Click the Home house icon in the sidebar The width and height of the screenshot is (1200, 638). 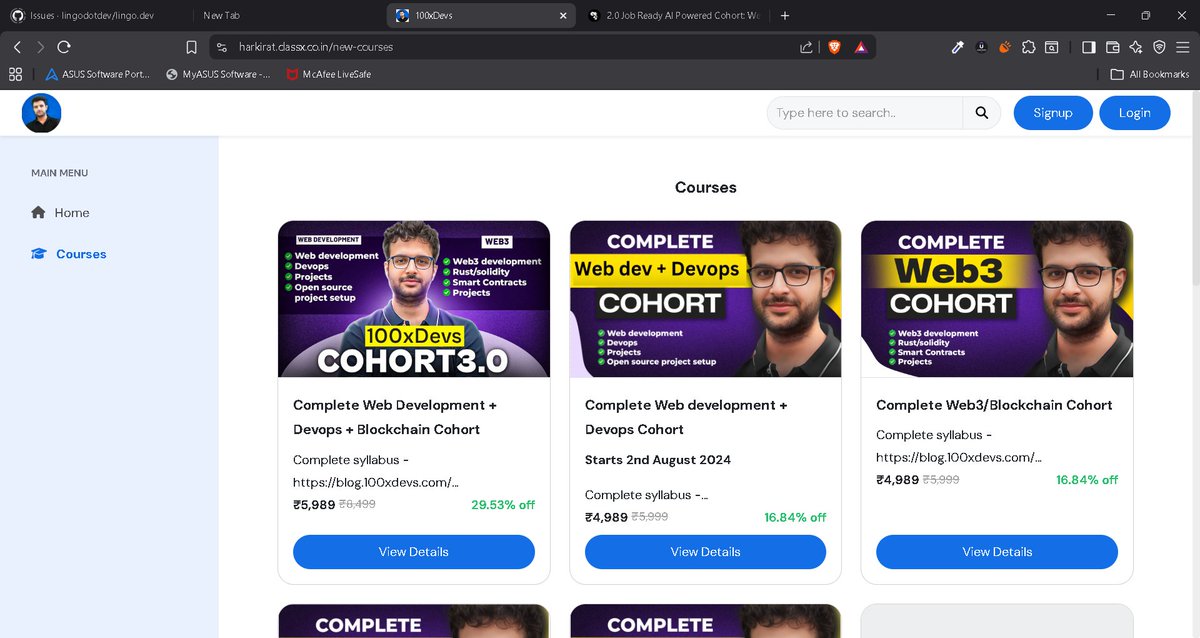coord(38,212)
